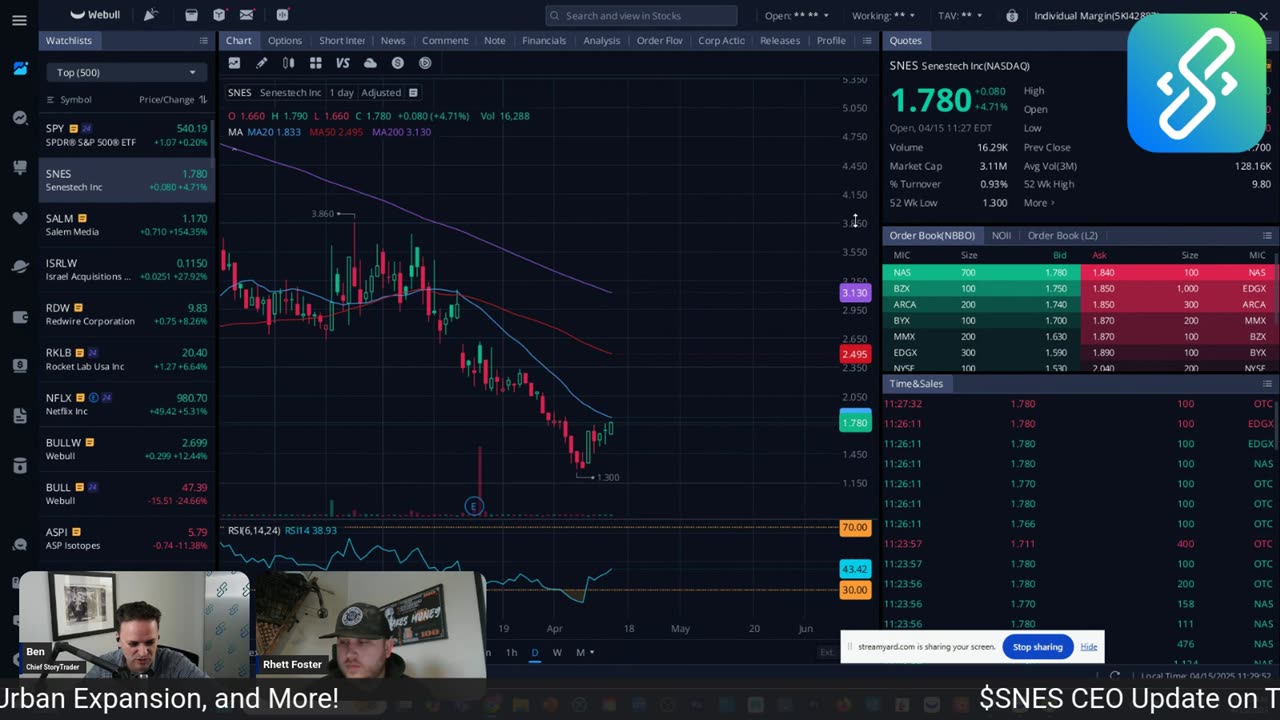The width and height of the screenshot is (1280, 720).
Task: Select the chart type icon in chart toolbar
Action: tap(234, 63)
